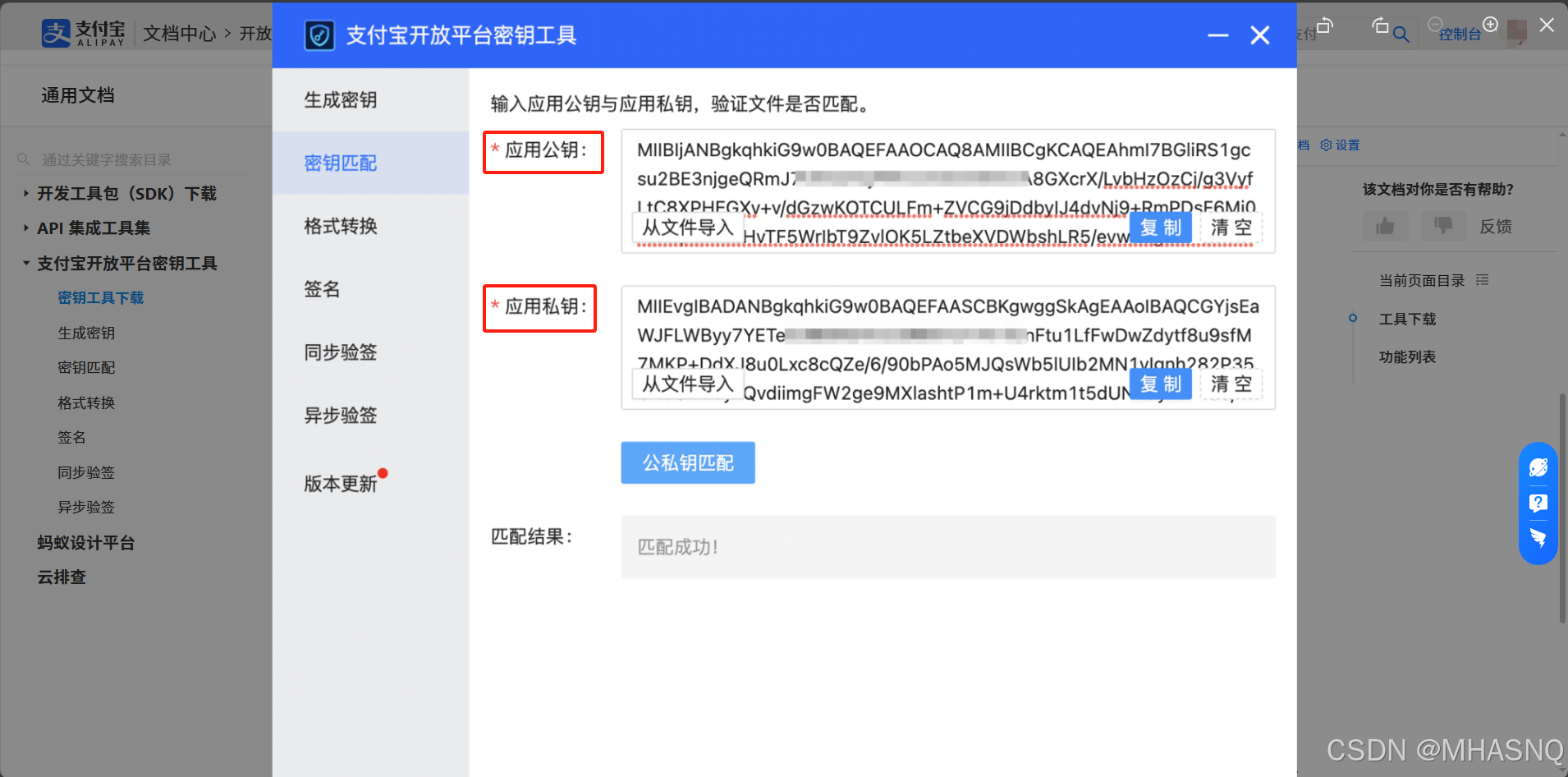Jump to 工具下载 in page directory
This screenshot has height=777, width=1568.
1408,320
